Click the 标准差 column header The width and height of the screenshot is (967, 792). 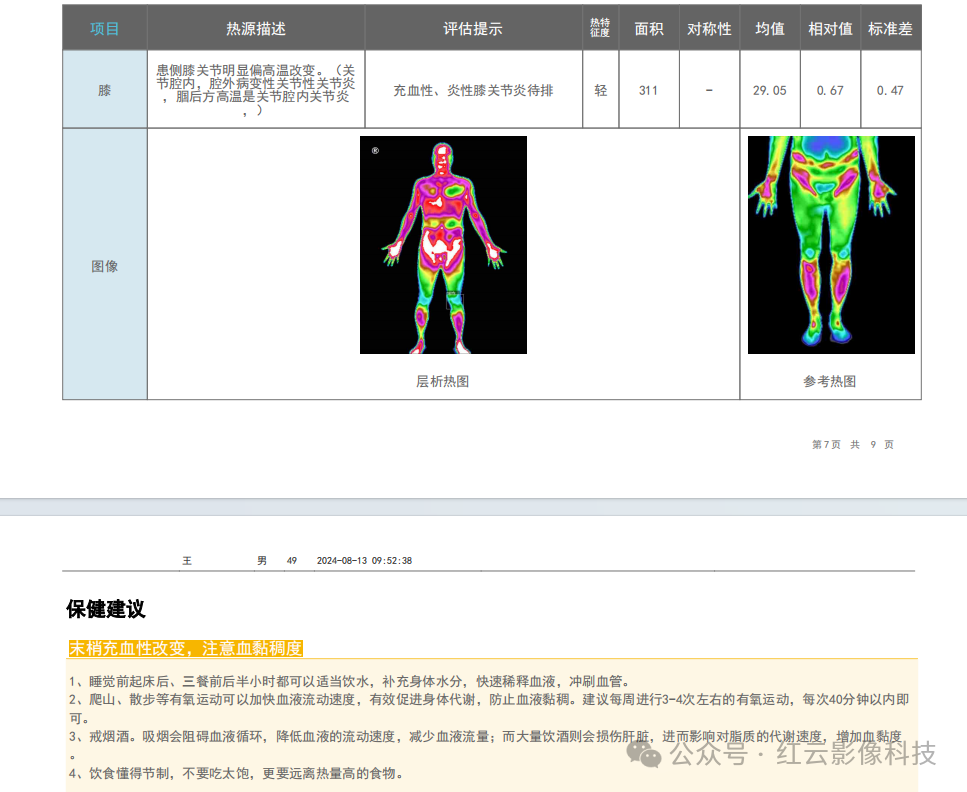point(890,29)
